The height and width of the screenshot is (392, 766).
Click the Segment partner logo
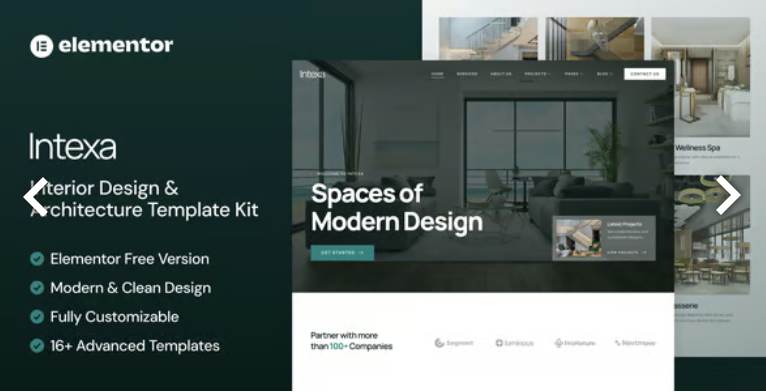click(x=454, y=343)
